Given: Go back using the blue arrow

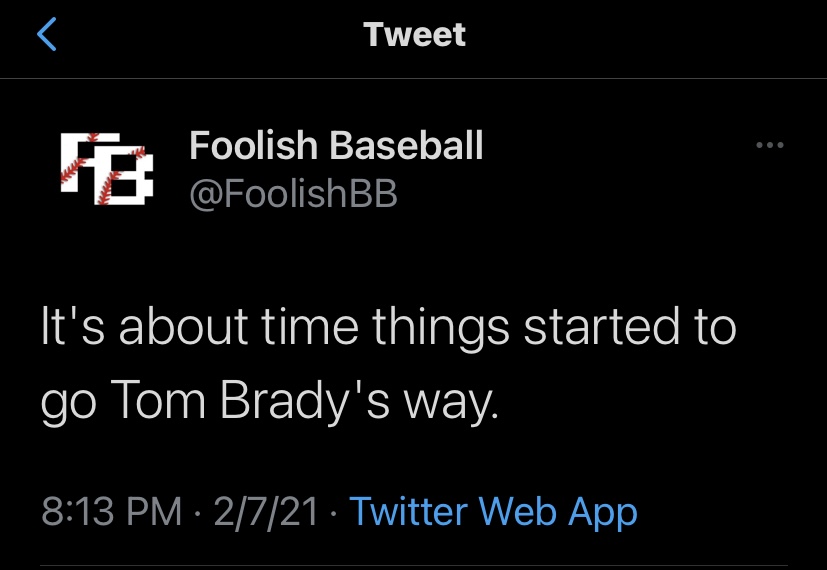Looking at the screenshot, I should (x=47, y=34).
